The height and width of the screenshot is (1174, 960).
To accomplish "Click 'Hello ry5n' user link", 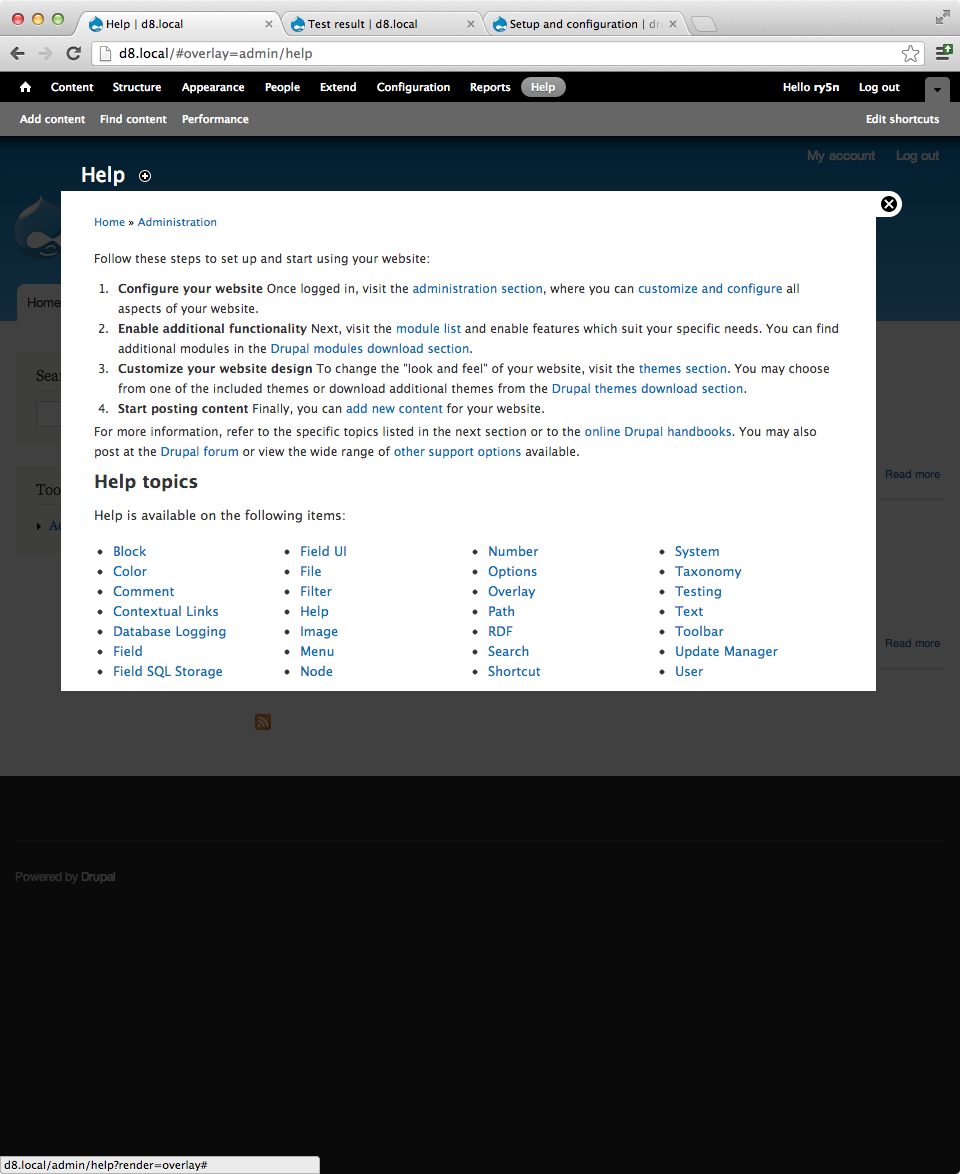I will 811,87.
